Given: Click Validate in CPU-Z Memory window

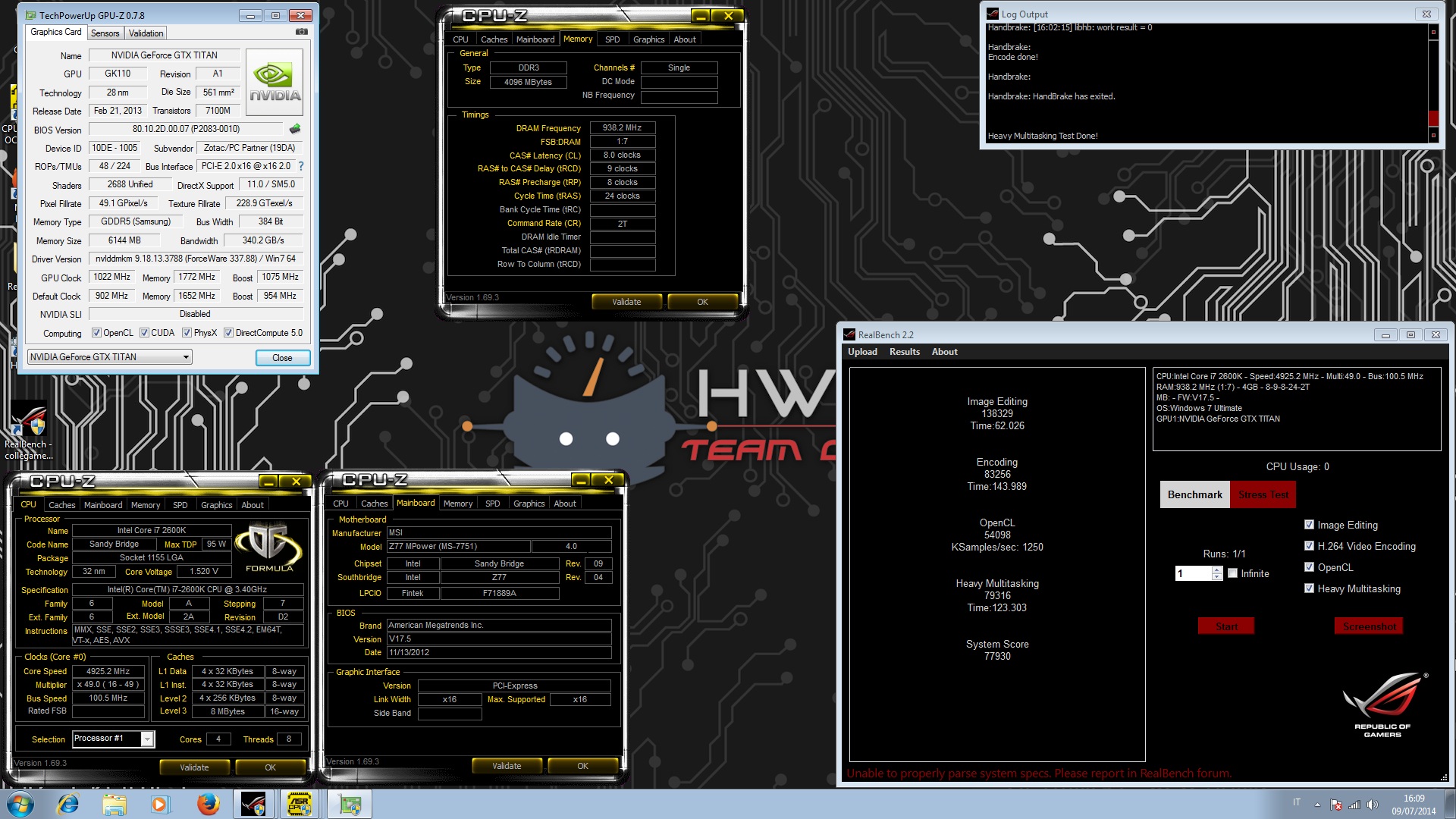Looking at the screenshot, I should point(626,302).
